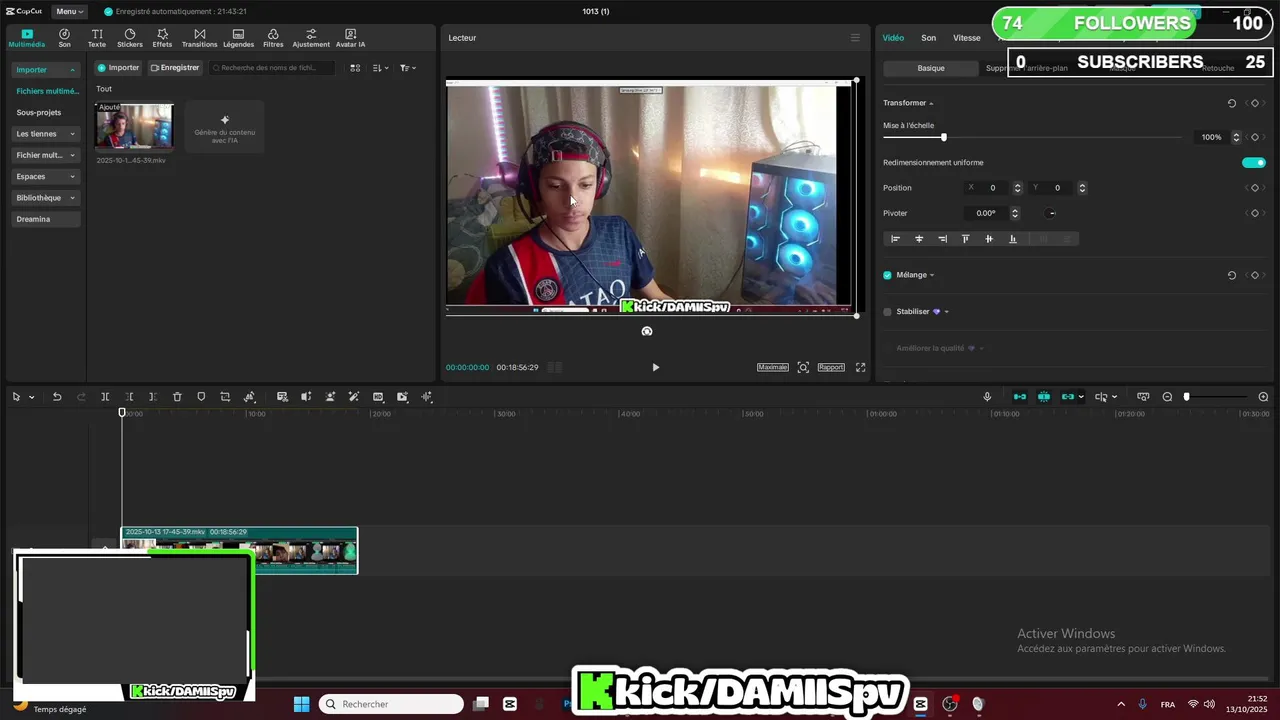Select Sous-projets in sidebar
This screenshot has width=1280, height=720.
coord(39,113)
